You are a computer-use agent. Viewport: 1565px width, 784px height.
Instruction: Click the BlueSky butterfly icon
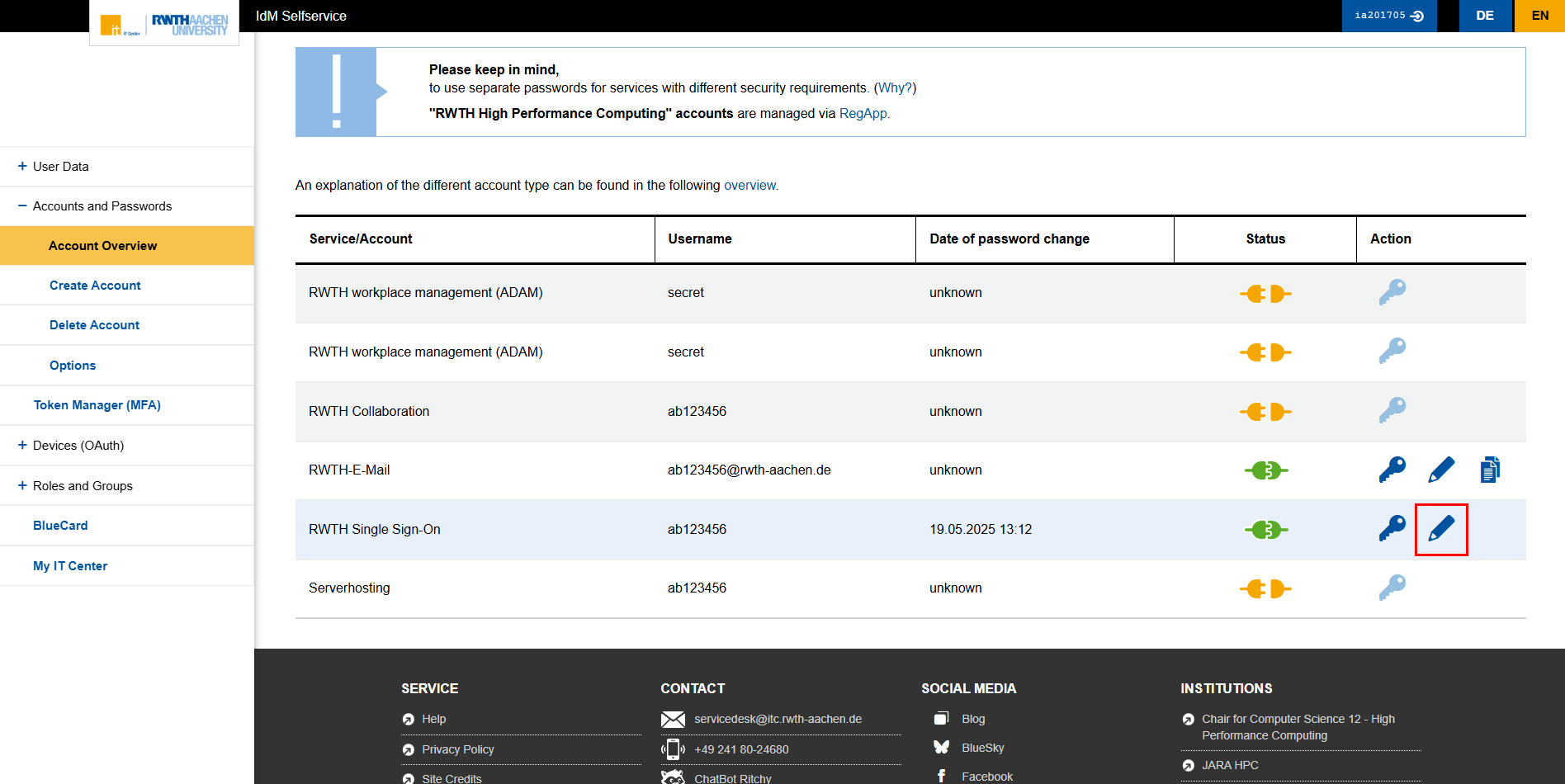(x=941, y=748)
